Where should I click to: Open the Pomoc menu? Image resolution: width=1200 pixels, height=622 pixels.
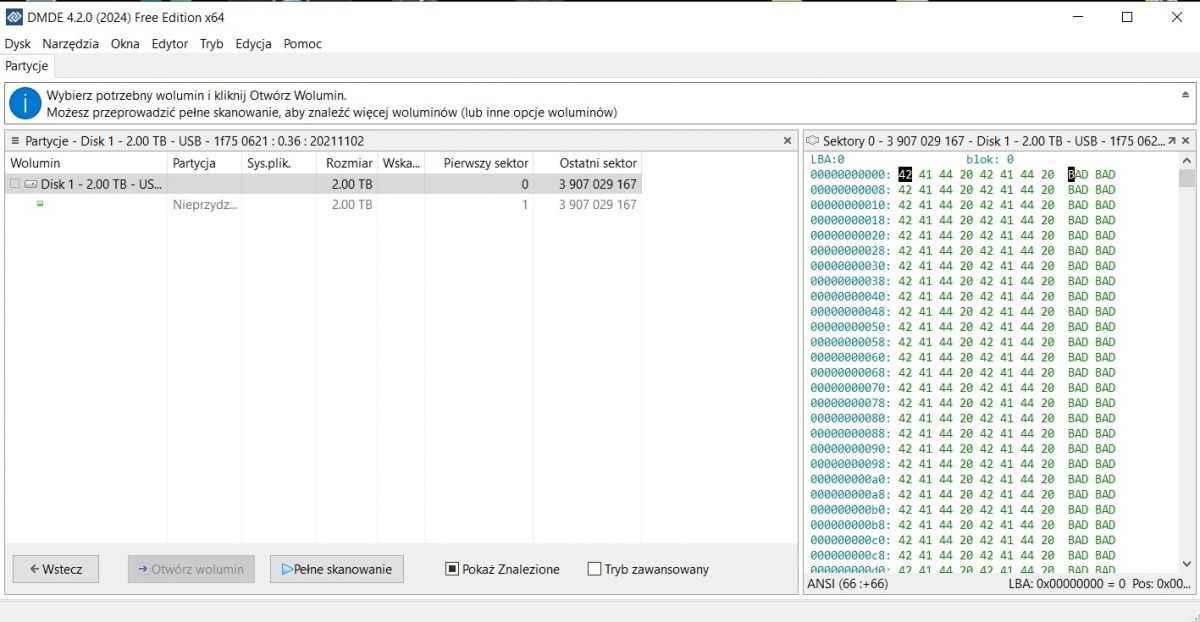point(303,44)
